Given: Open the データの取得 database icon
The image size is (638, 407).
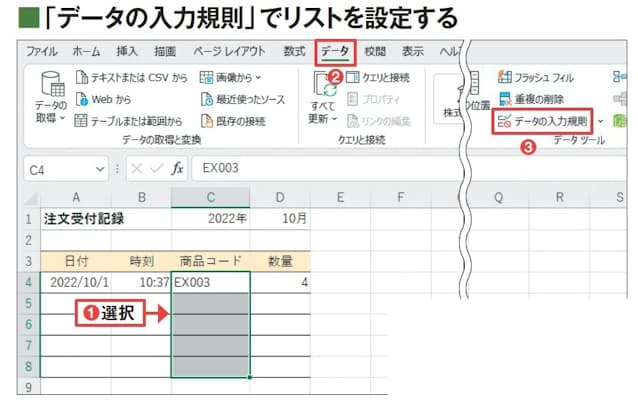Looking at the screenshot, I should pyautogui.click(x=53, y=84).
